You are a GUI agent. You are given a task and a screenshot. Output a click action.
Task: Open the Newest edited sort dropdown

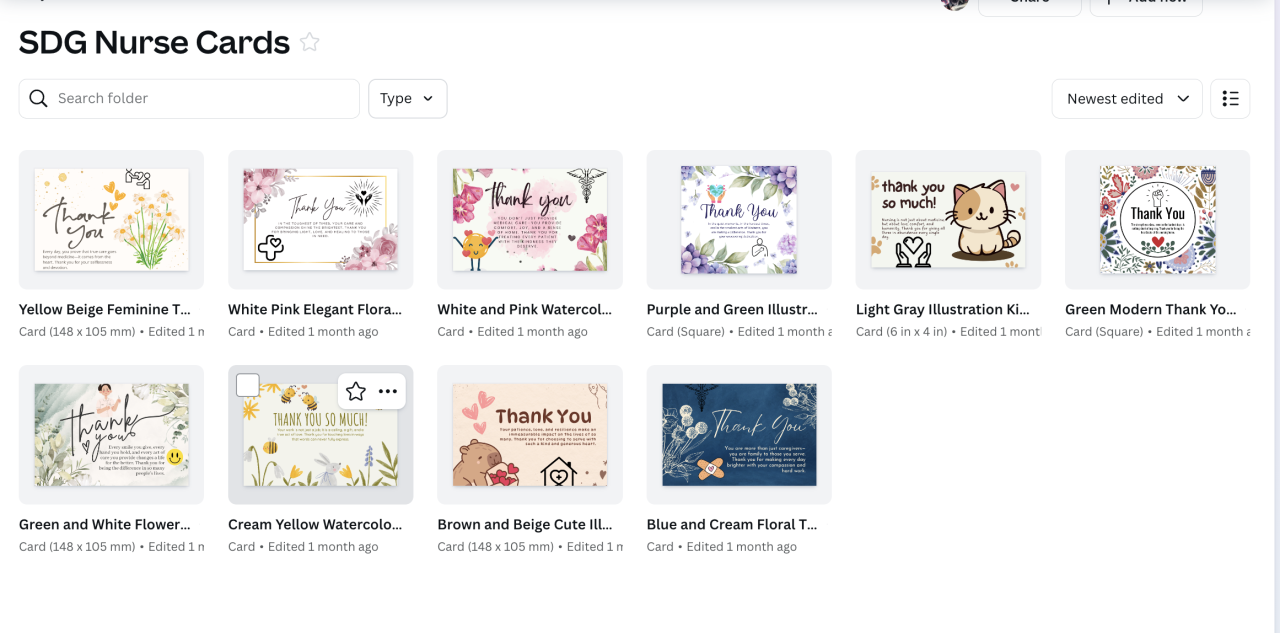pyautogui.click(x=1127, y=99)
